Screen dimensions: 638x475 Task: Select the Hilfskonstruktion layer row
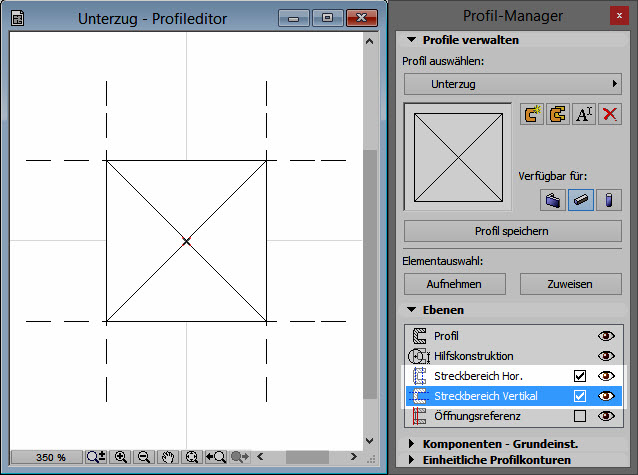[514, 356]
